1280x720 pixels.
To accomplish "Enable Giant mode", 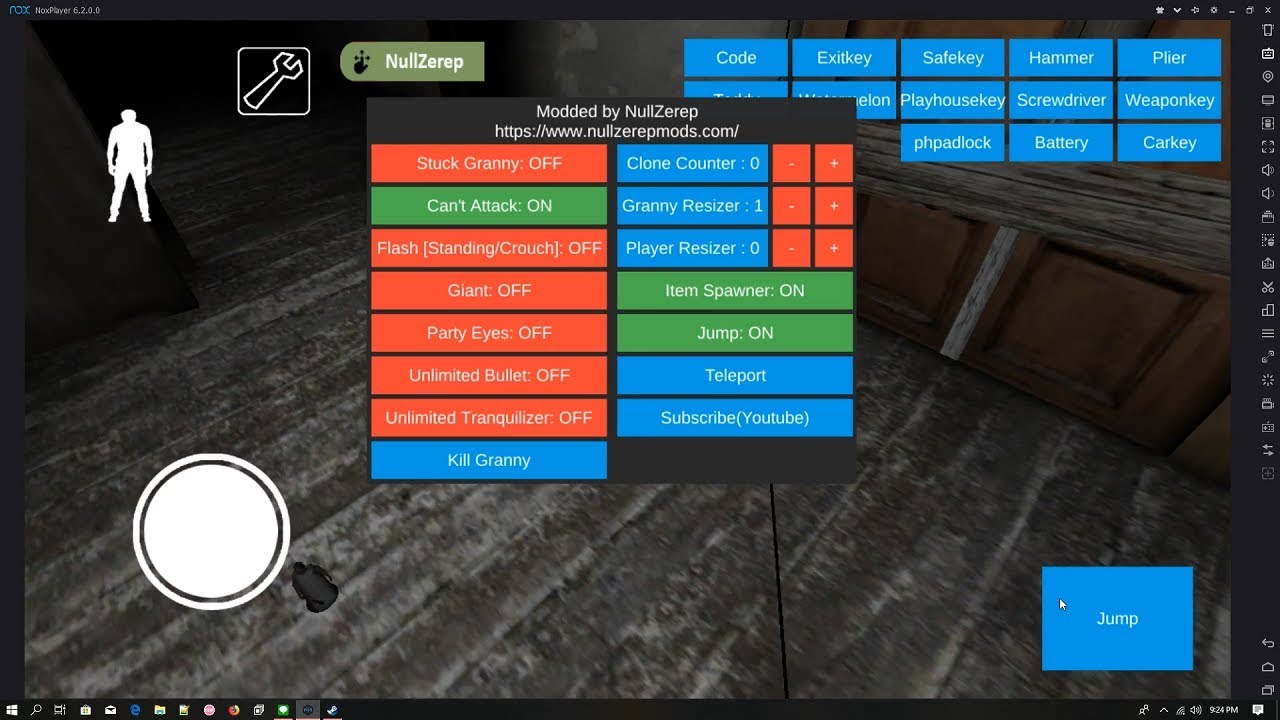I will tap(489, 290).
